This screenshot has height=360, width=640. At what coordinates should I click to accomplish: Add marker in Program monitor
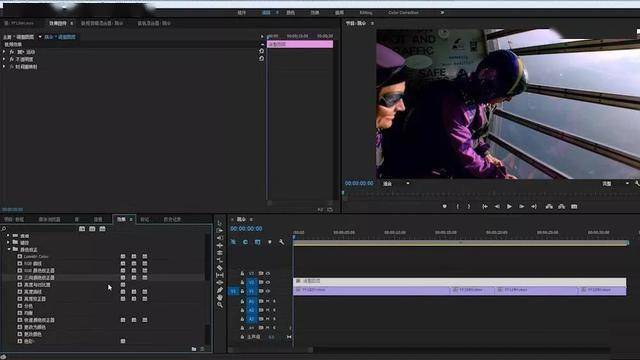tap(444, 207)
